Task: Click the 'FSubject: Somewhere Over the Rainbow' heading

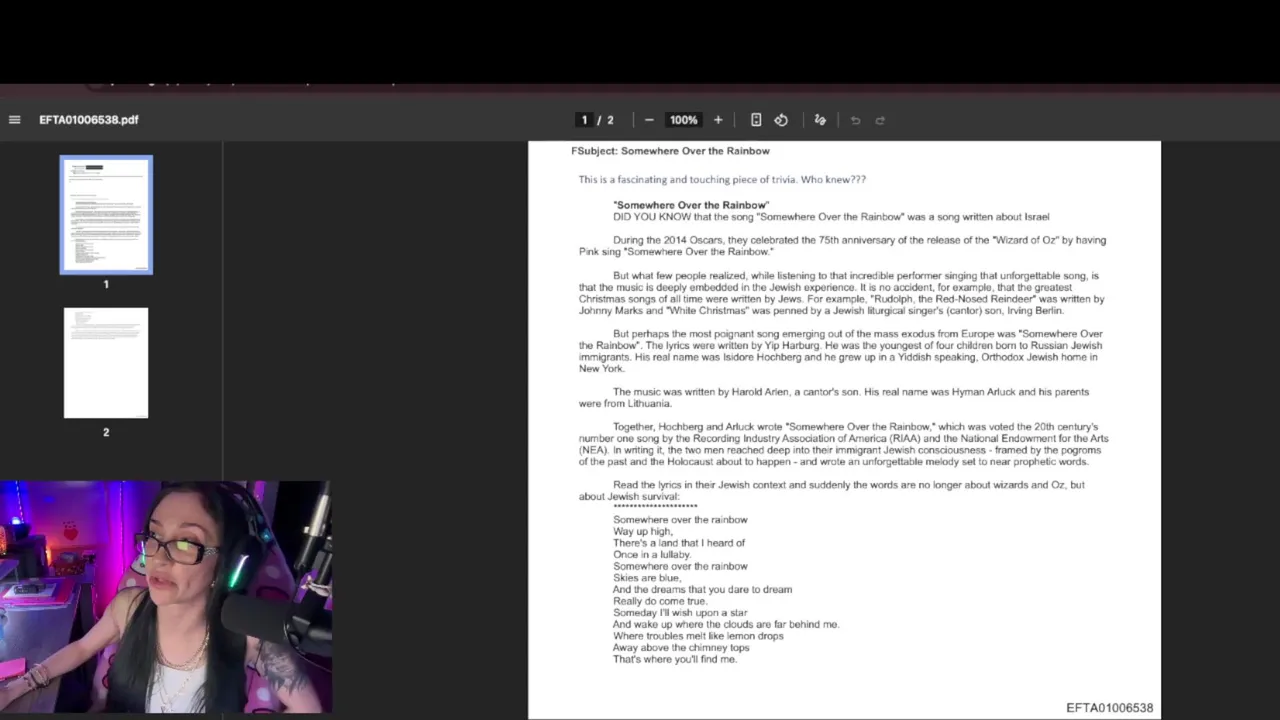Action: (x=670, y=151)
